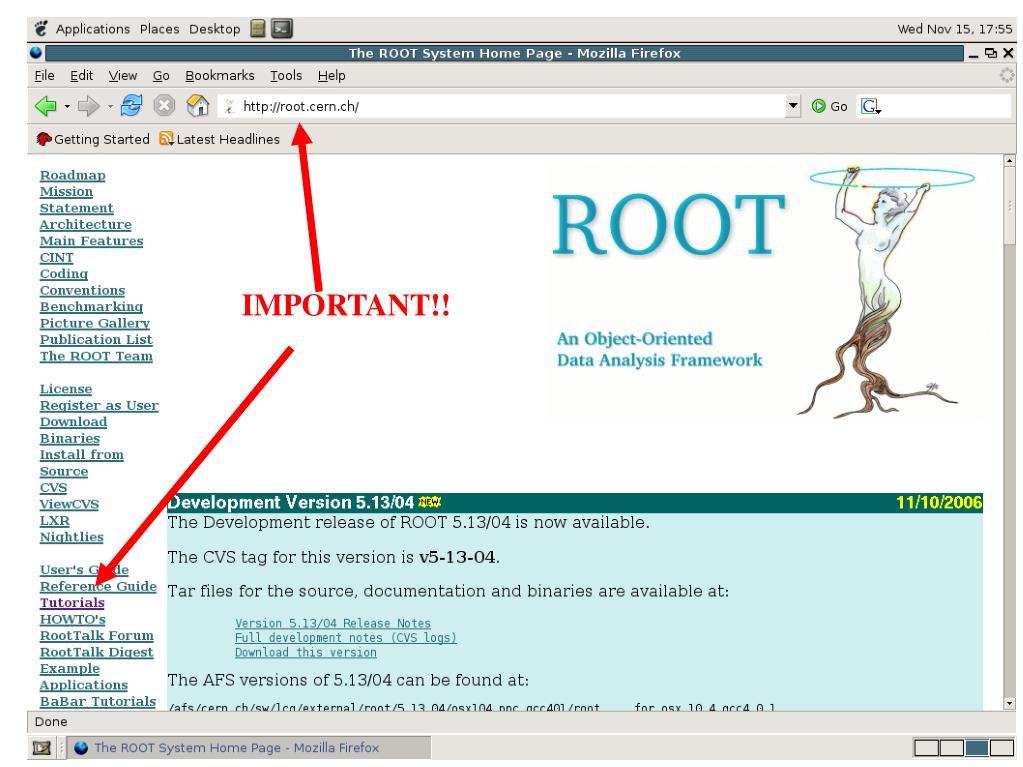Open the Applications panel menu
1023x767 pixels.
click(x=93, y=29)
